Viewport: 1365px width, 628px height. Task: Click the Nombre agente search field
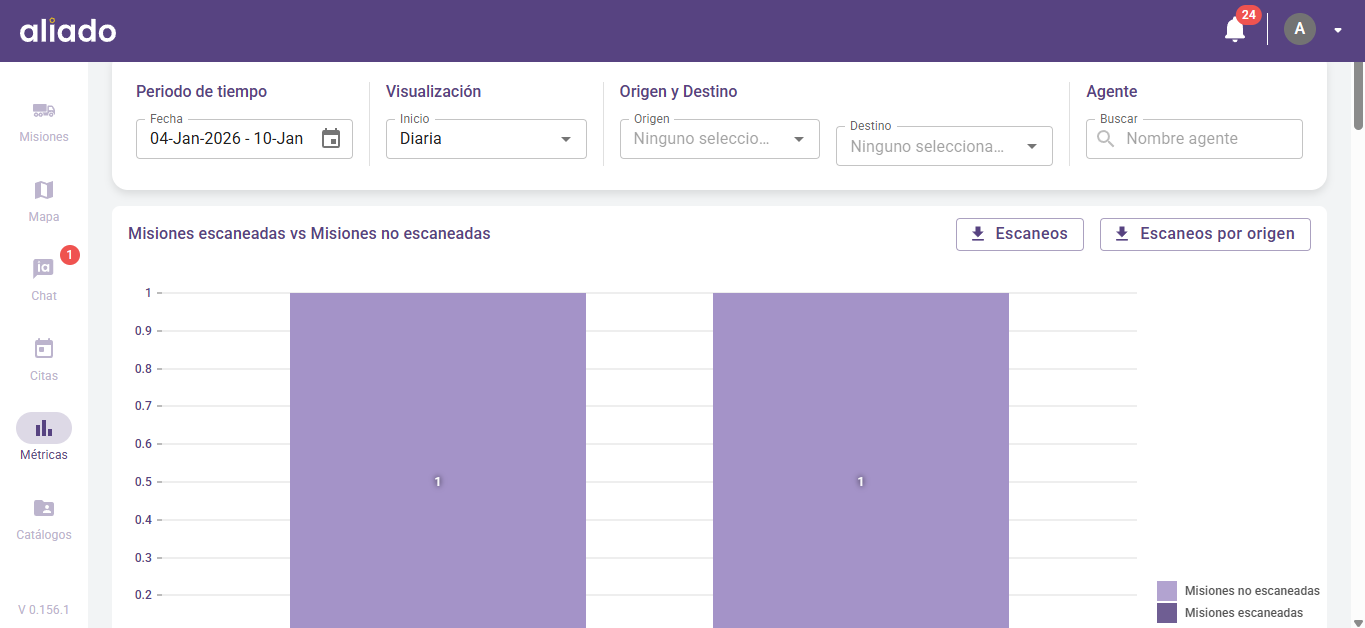[x=1207, y=139]
